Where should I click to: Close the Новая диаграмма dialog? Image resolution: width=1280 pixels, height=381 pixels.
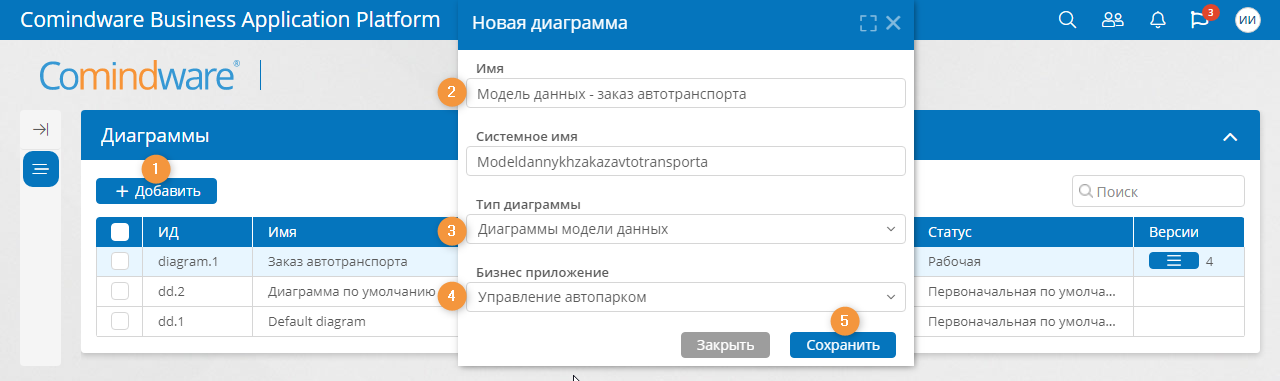[x=893, y=23]
